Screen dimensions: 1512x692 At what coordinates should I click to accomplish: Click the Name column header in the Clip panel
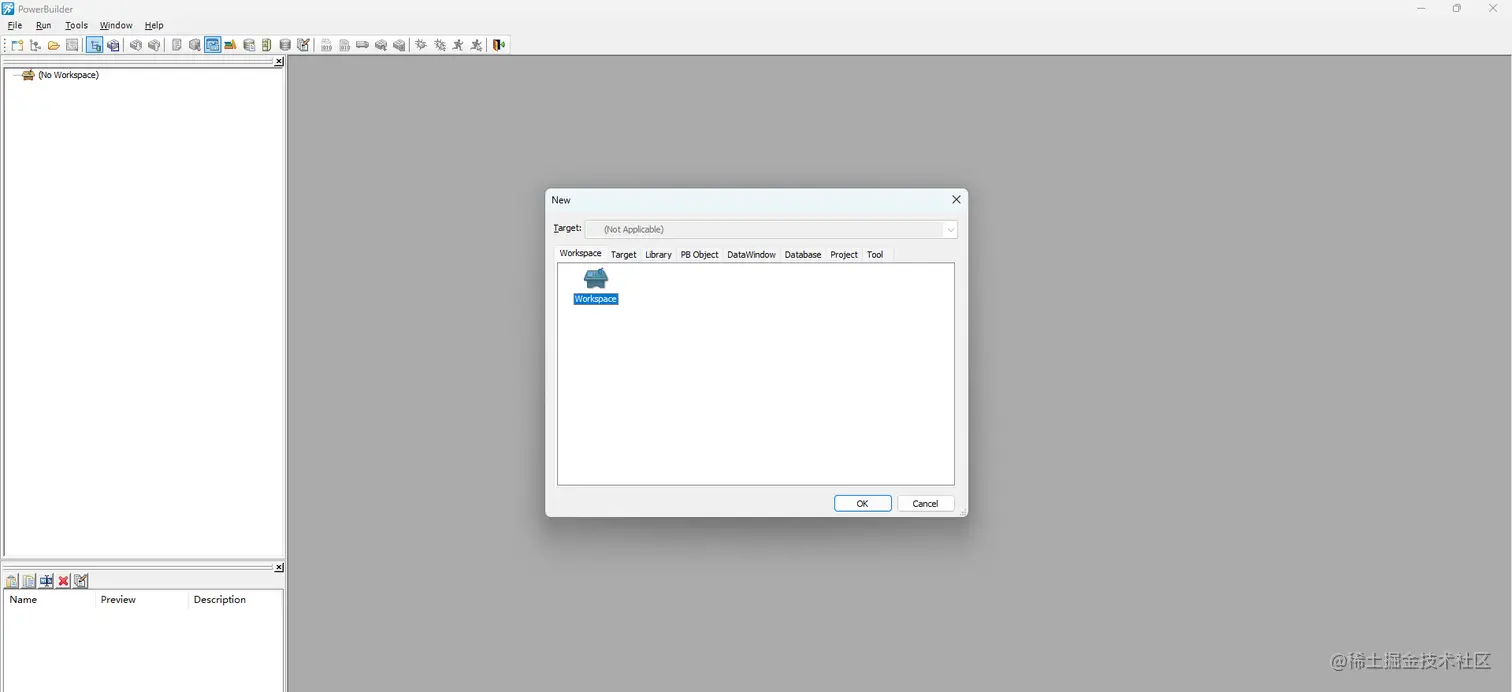50,600
